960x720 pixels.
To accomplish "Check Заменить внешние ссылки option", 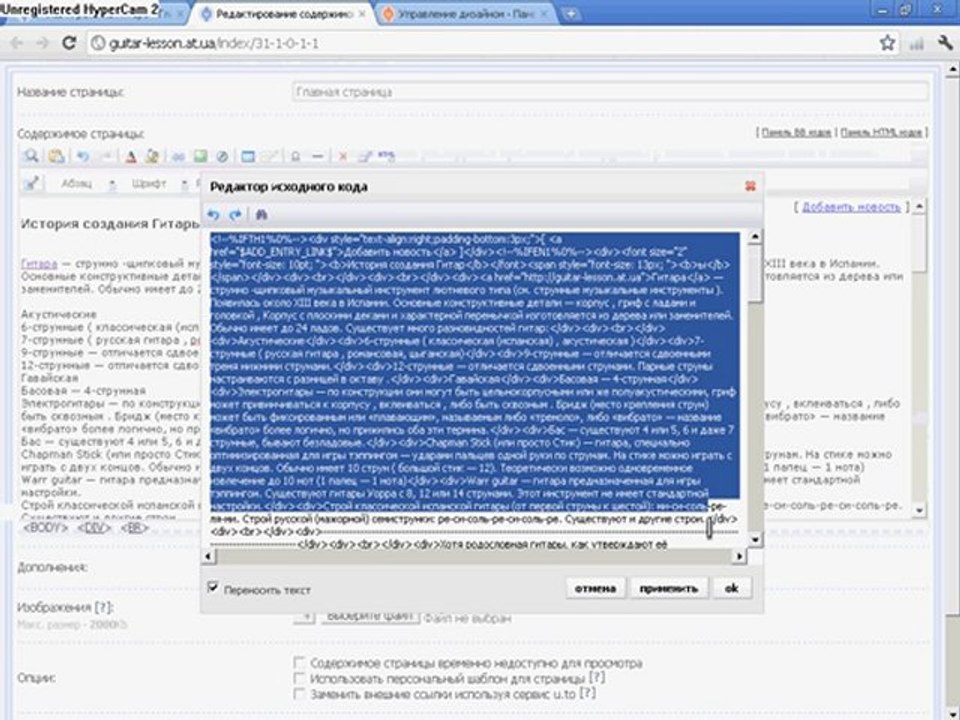I will (x=299, y=694).
